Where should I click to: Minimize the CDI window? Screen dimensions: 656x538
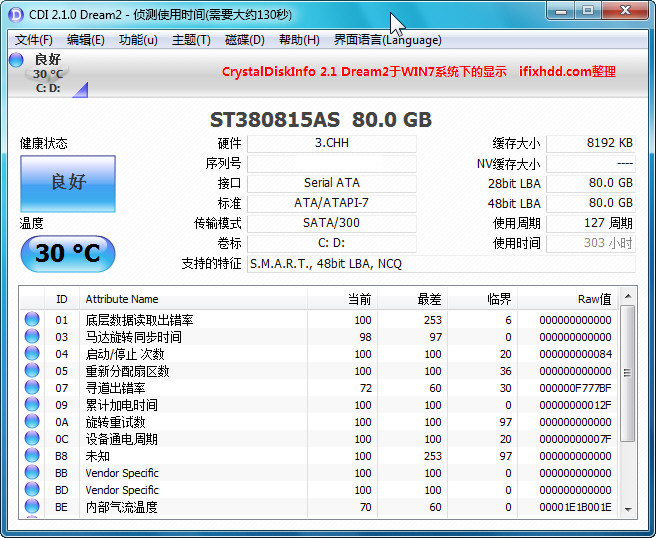click(x=561, y=11)
